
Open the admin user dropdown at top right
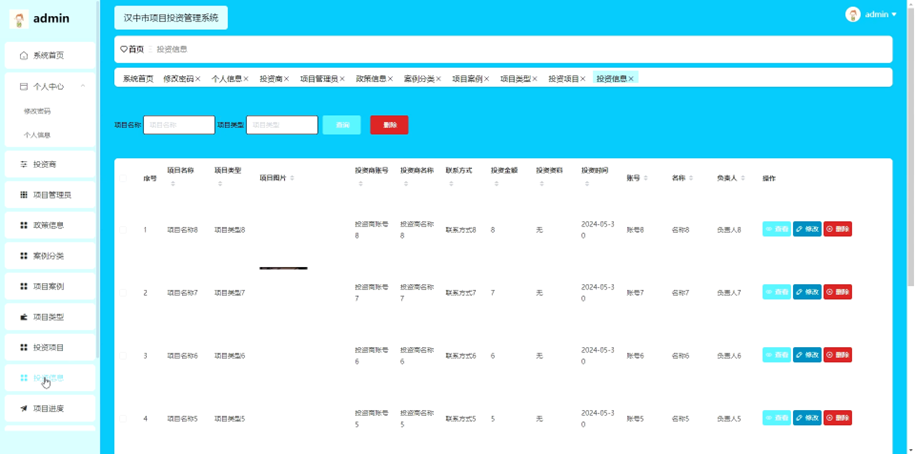tap(871, 15)
